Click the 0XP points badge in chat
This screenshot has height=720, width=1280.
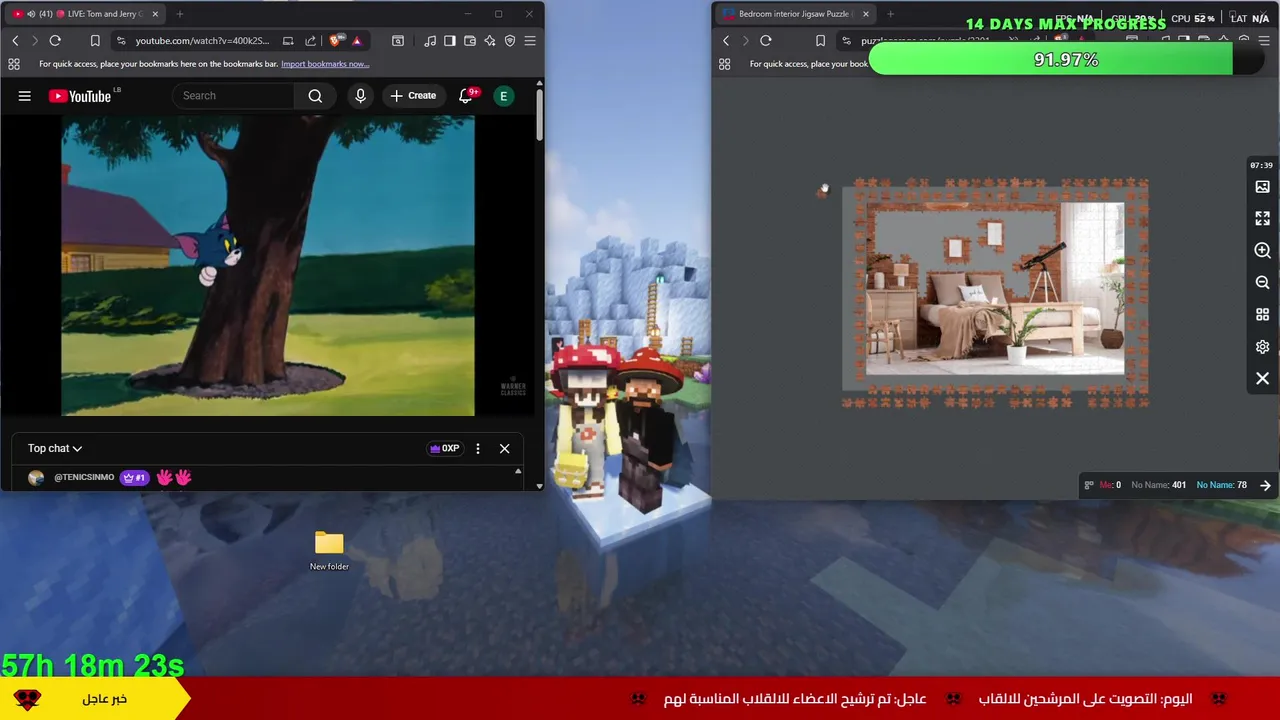444,448
